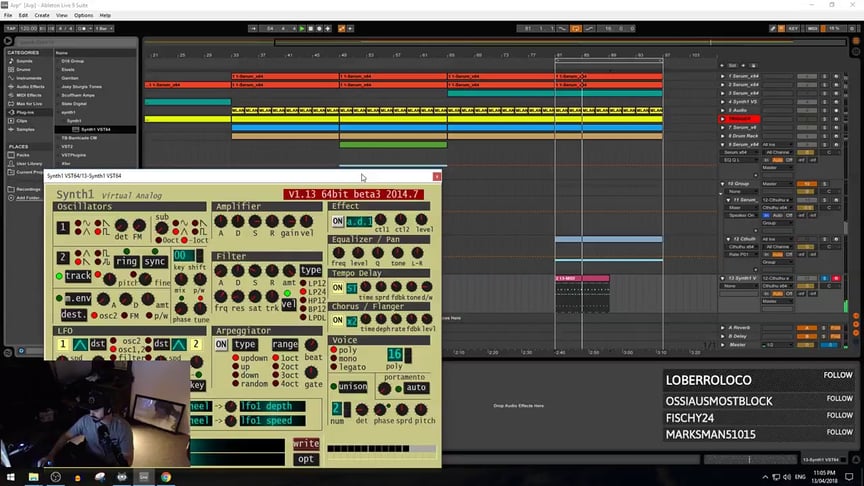Open the Options menu
The width and height of the screenshot is (864, 486).
click(83, 15)
